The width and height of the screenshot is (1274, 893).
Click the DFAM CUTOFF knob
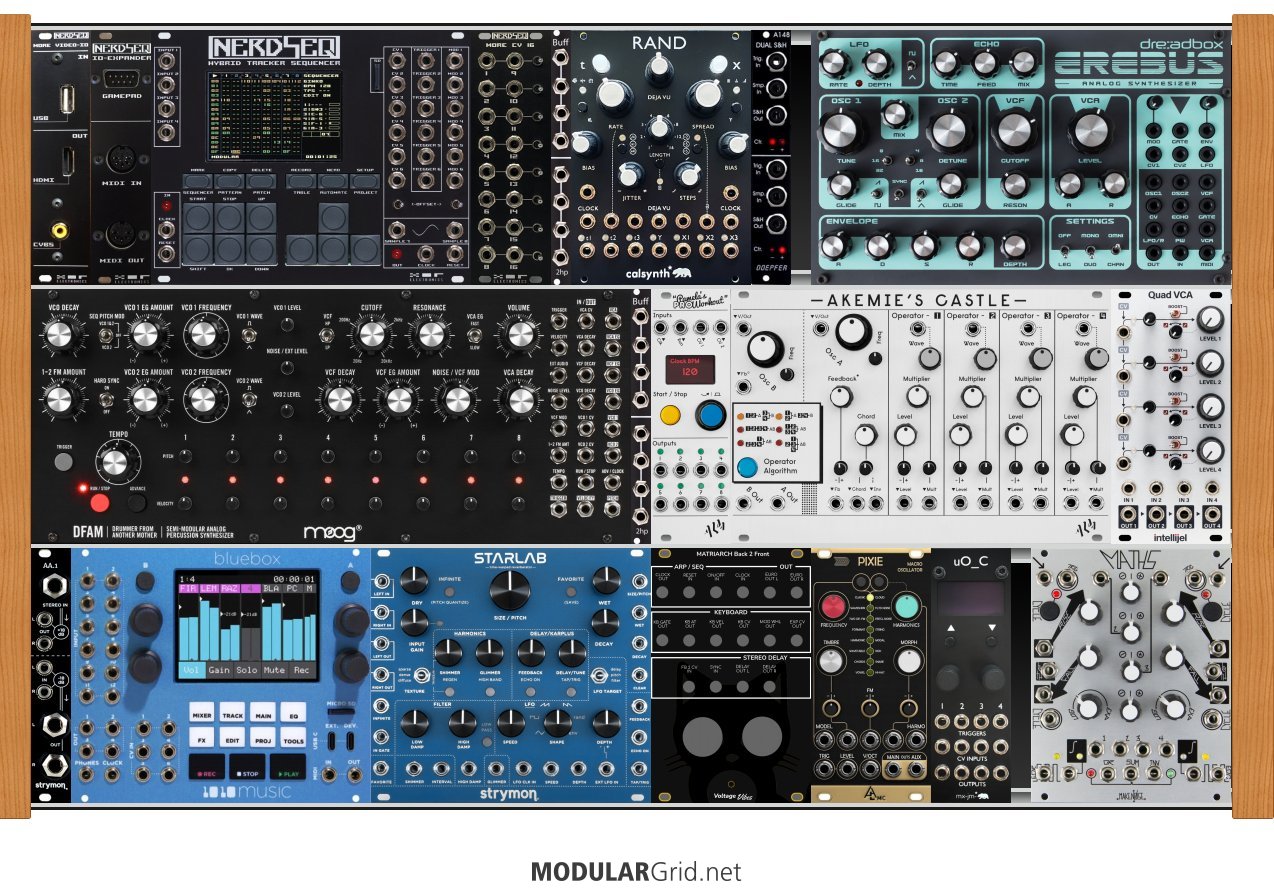coord(373,335)
